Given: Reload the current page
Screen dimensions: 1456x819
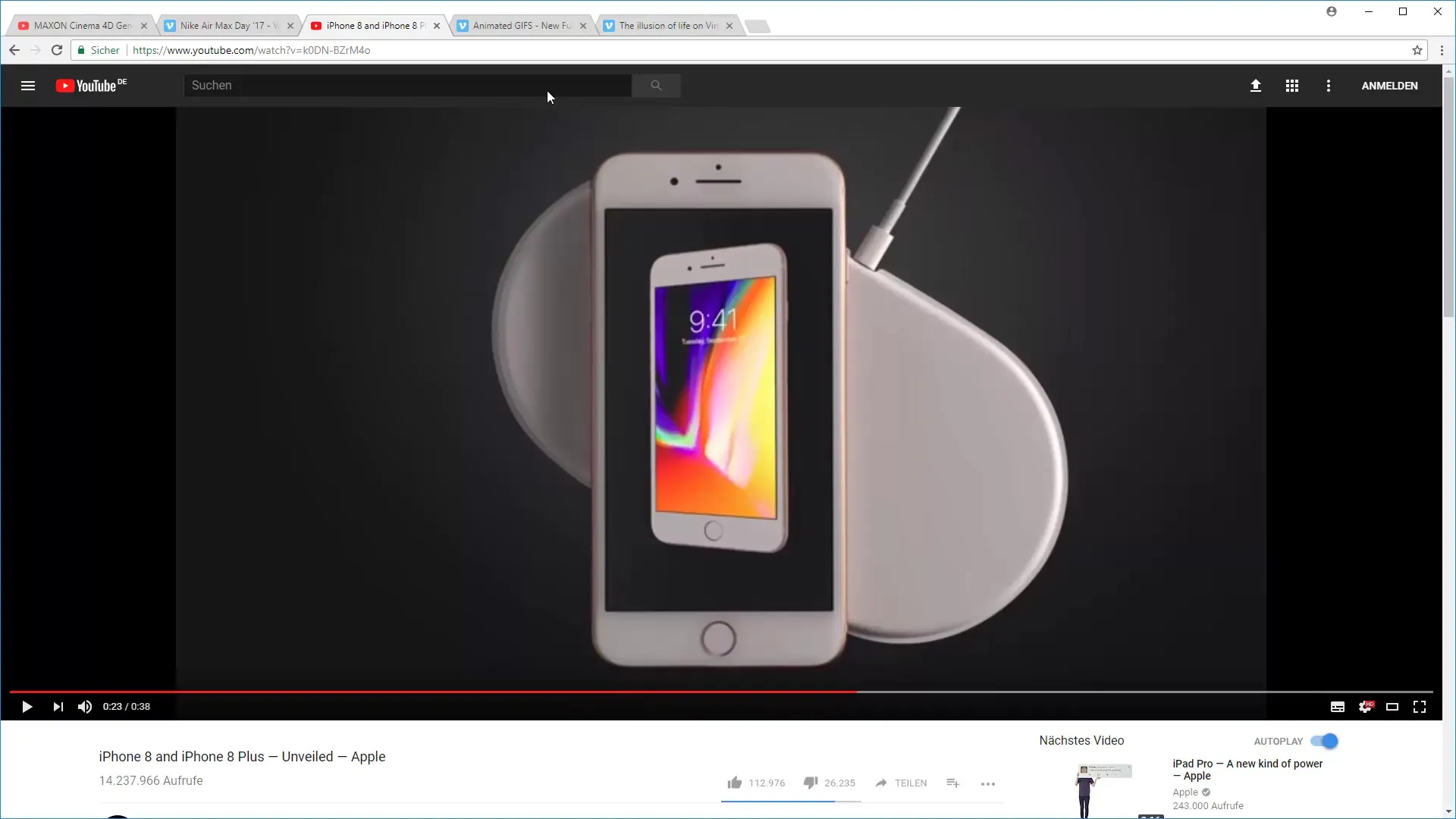Looking at the screenshot, I should coord(57,50).
